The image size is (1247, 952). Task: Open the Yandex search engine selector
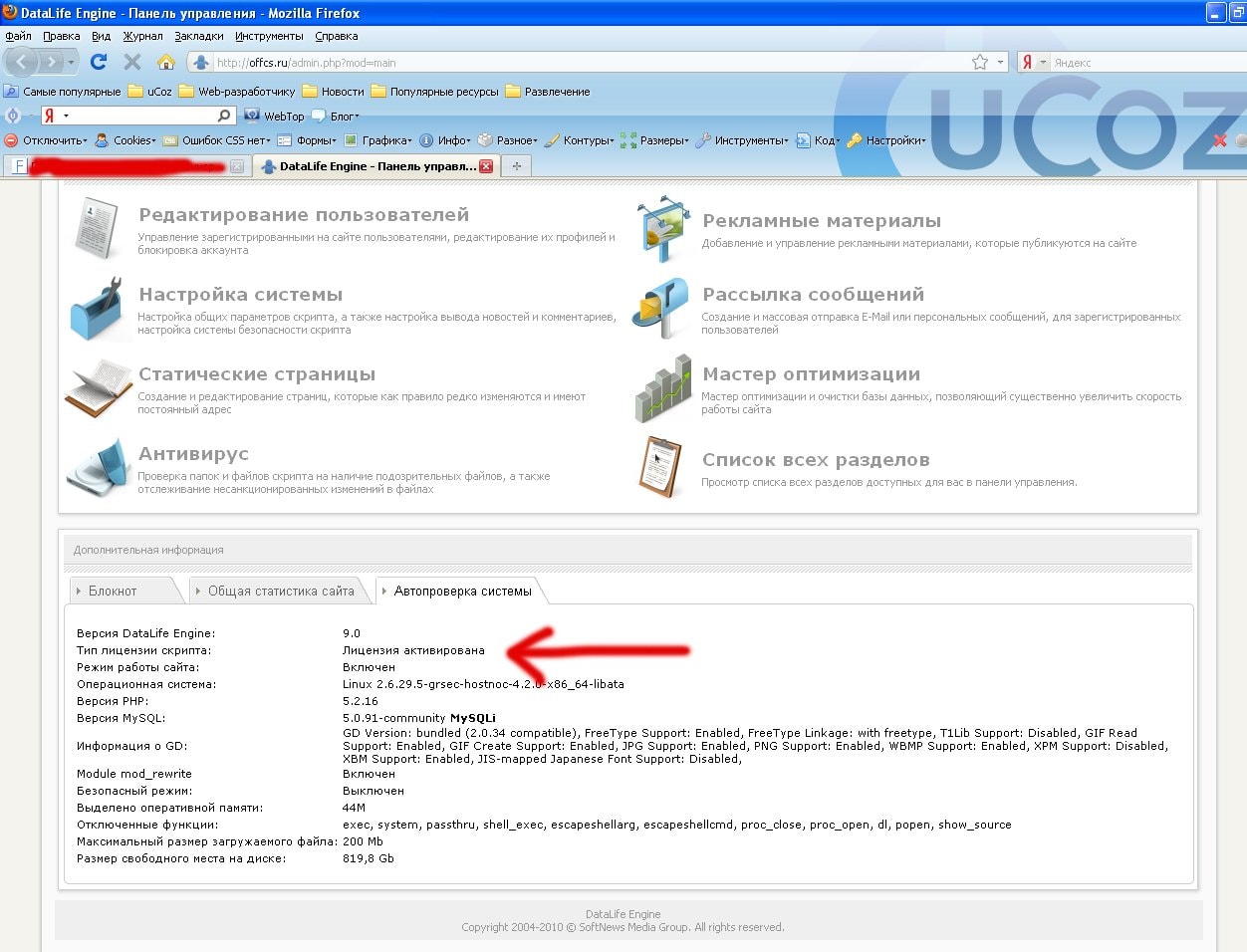tap(1034, 62)
